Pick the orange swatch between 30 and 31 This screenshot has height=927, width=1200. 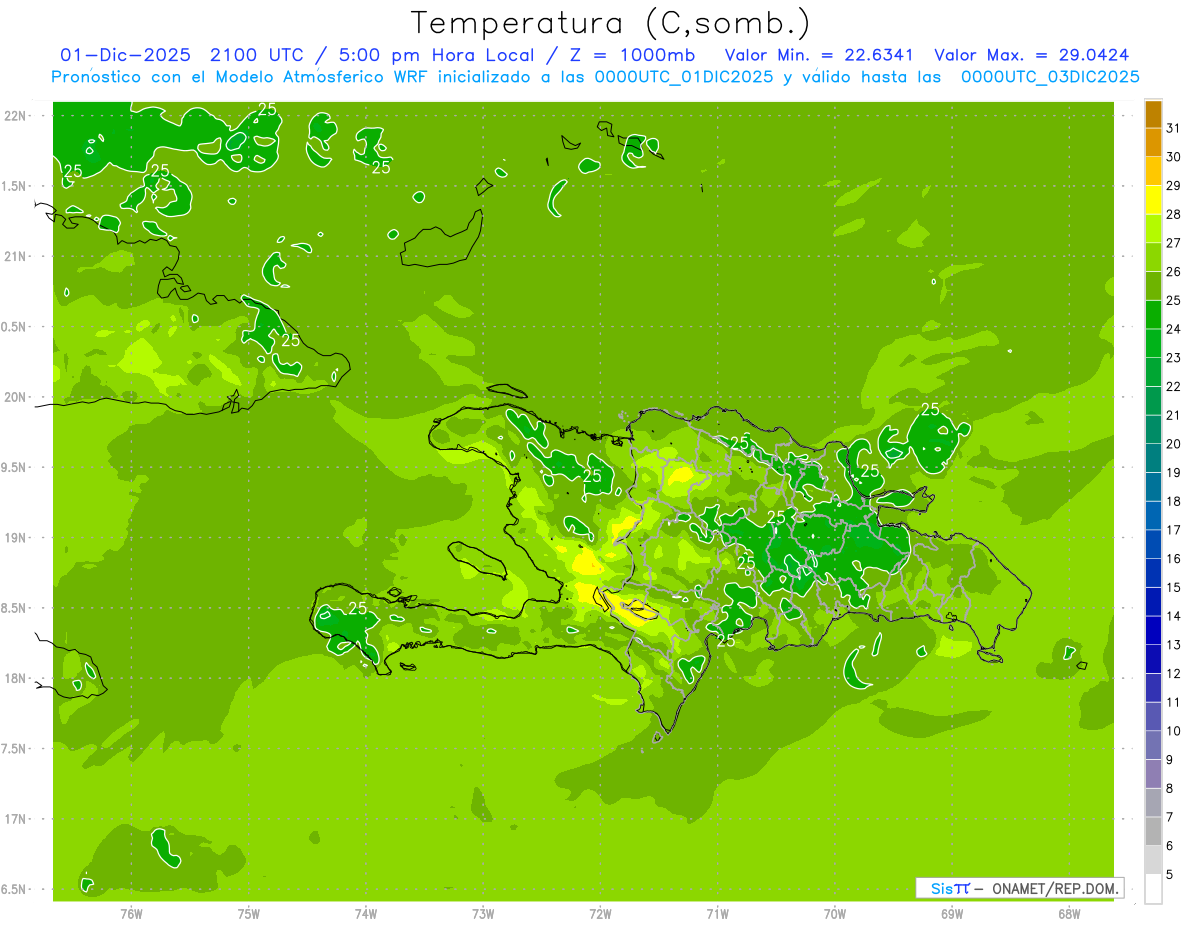pyautogui.click(x=1153, y=142)
